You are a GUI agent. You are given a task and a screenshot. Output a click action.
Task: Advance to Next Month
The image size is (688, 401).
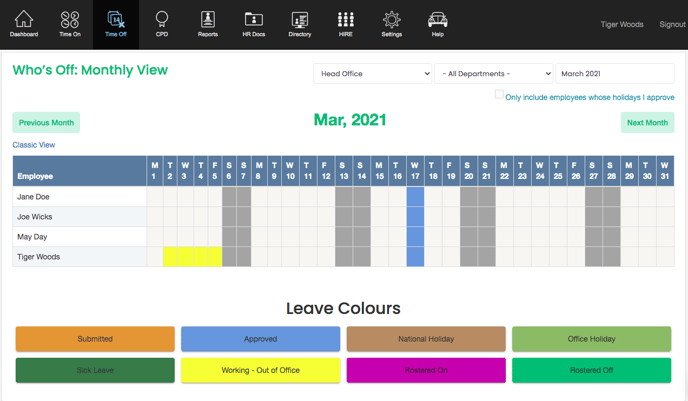(647, 122)
